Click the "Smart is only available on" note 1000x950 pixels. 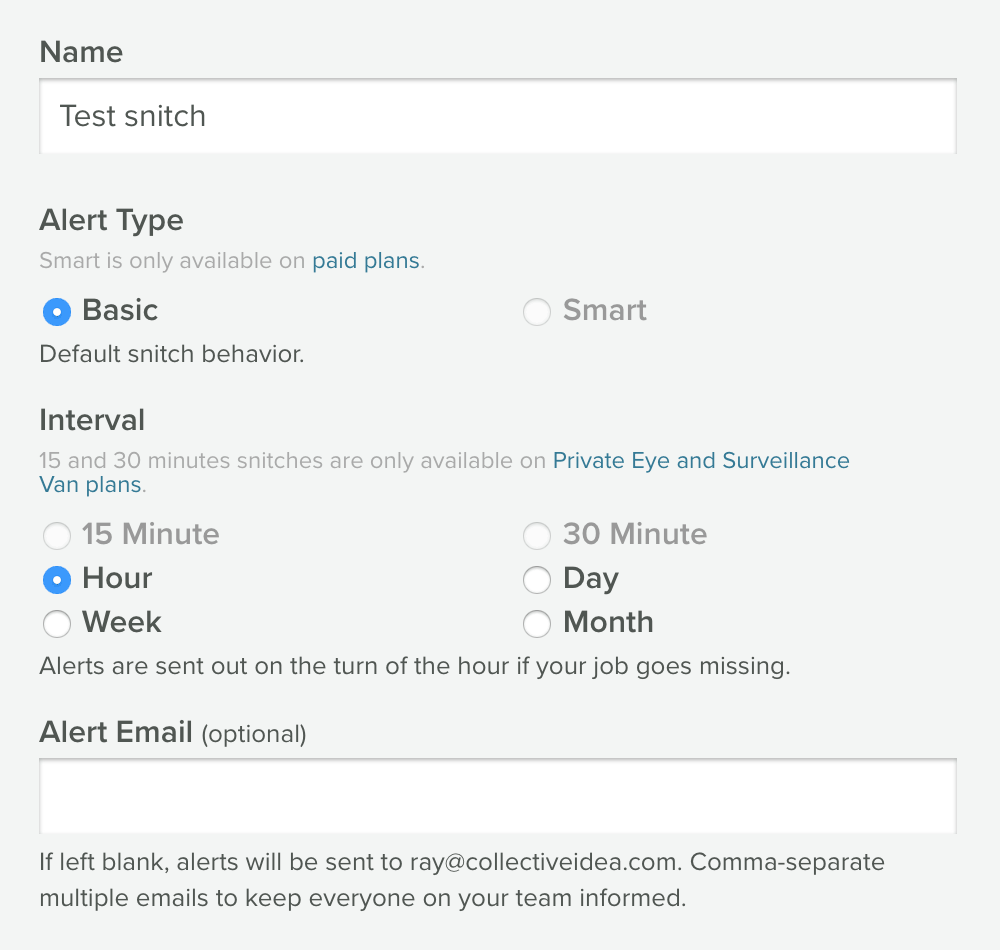tap(172, 261)
